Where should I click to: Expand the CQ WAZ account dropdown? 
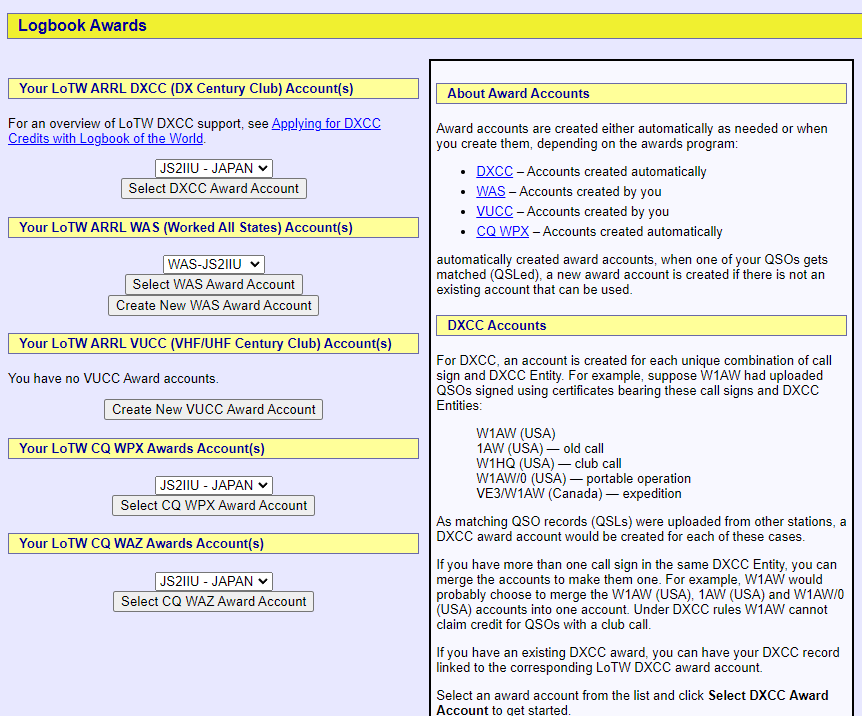[213, 581]
